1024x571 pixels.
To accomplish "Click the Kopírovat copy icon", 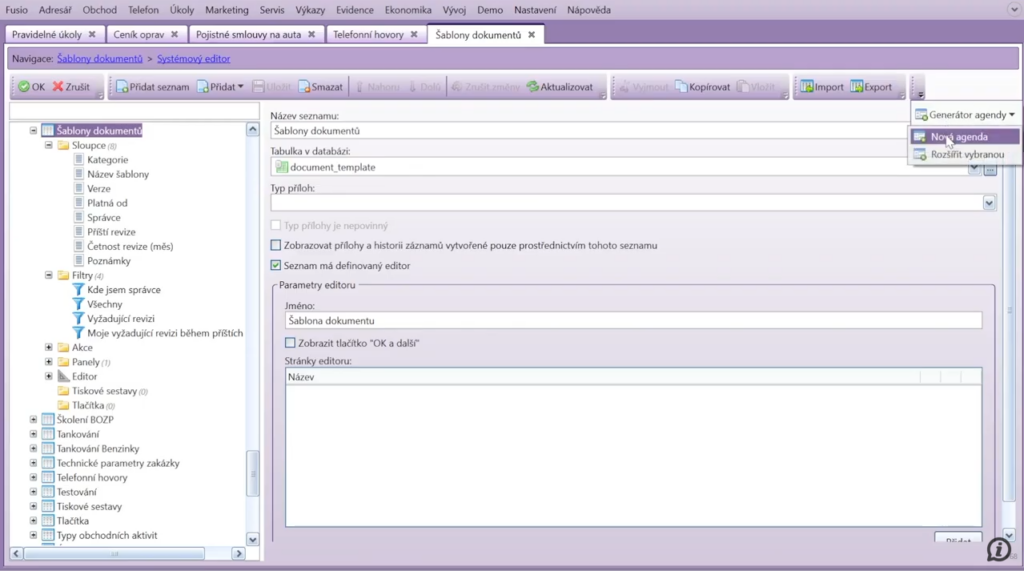I will coord(681,87).
